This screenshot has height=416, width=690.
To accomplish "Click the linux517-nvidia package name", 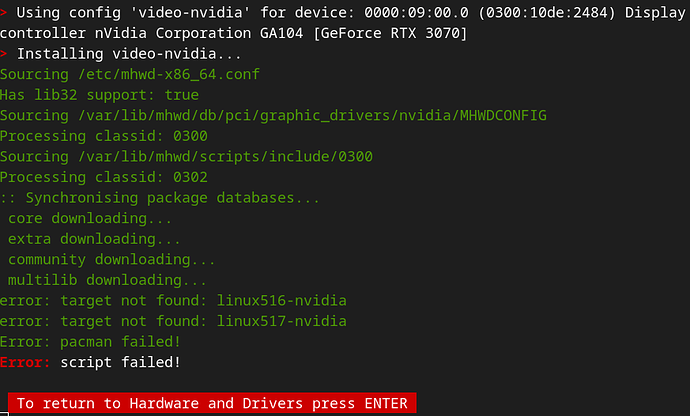I will [x=282, y=321].
